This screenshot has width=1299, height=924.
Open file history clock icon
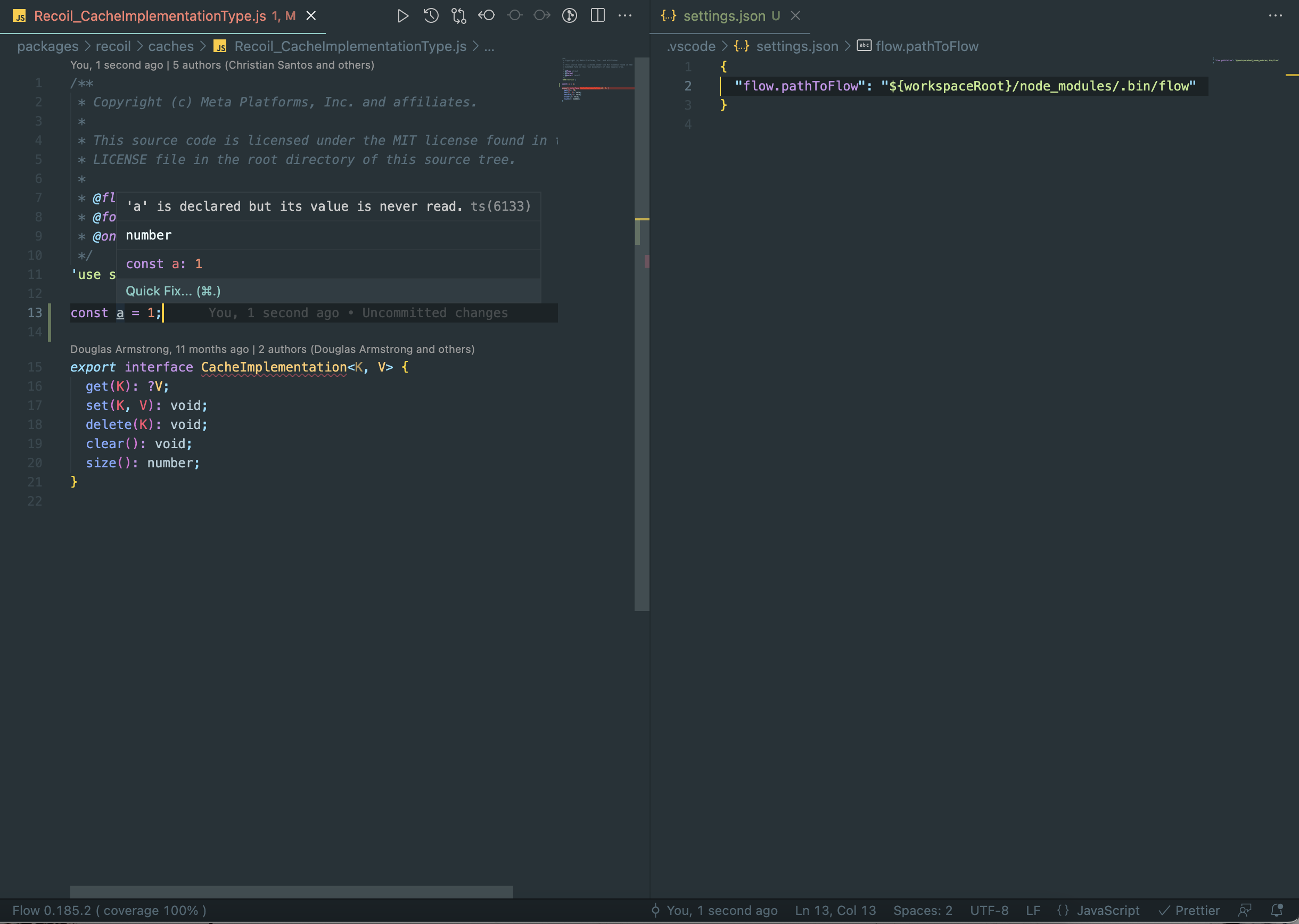click(431, 16)
